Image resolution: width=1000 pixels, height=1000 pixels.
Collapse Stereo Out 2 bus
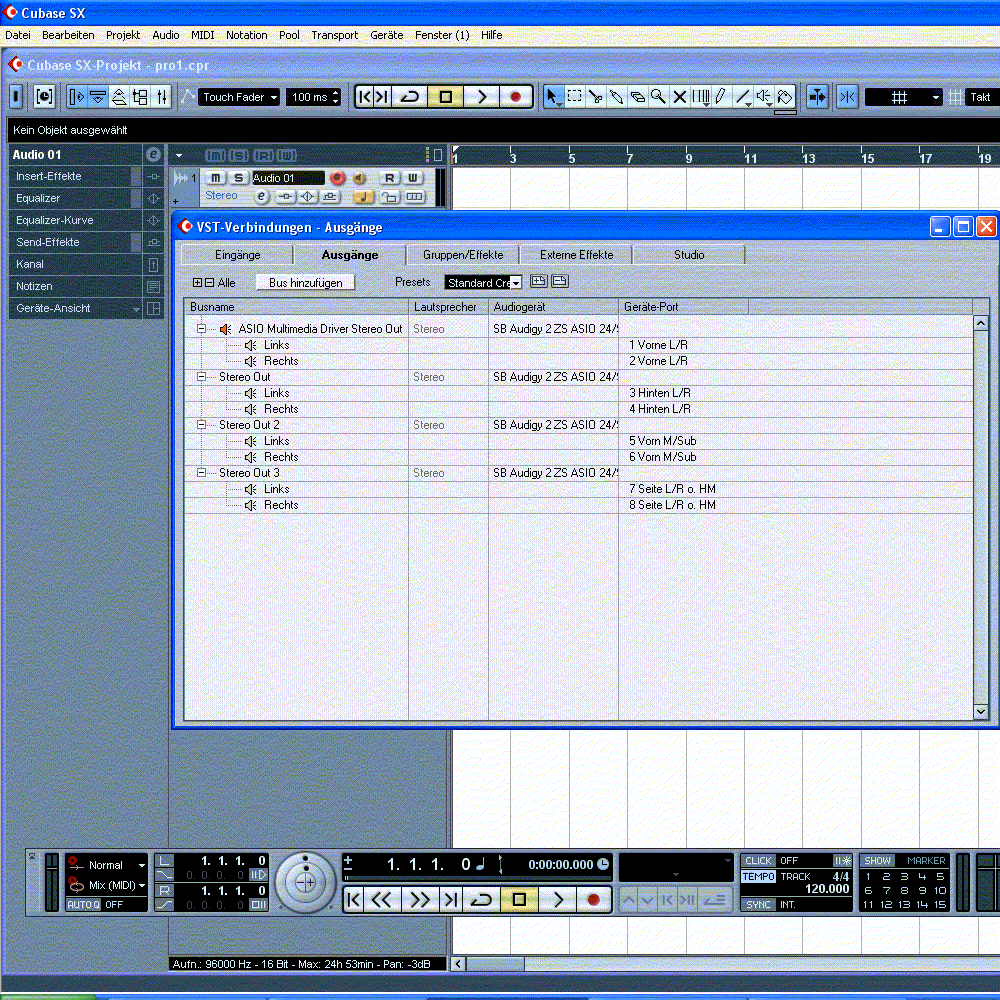[202, 425]
